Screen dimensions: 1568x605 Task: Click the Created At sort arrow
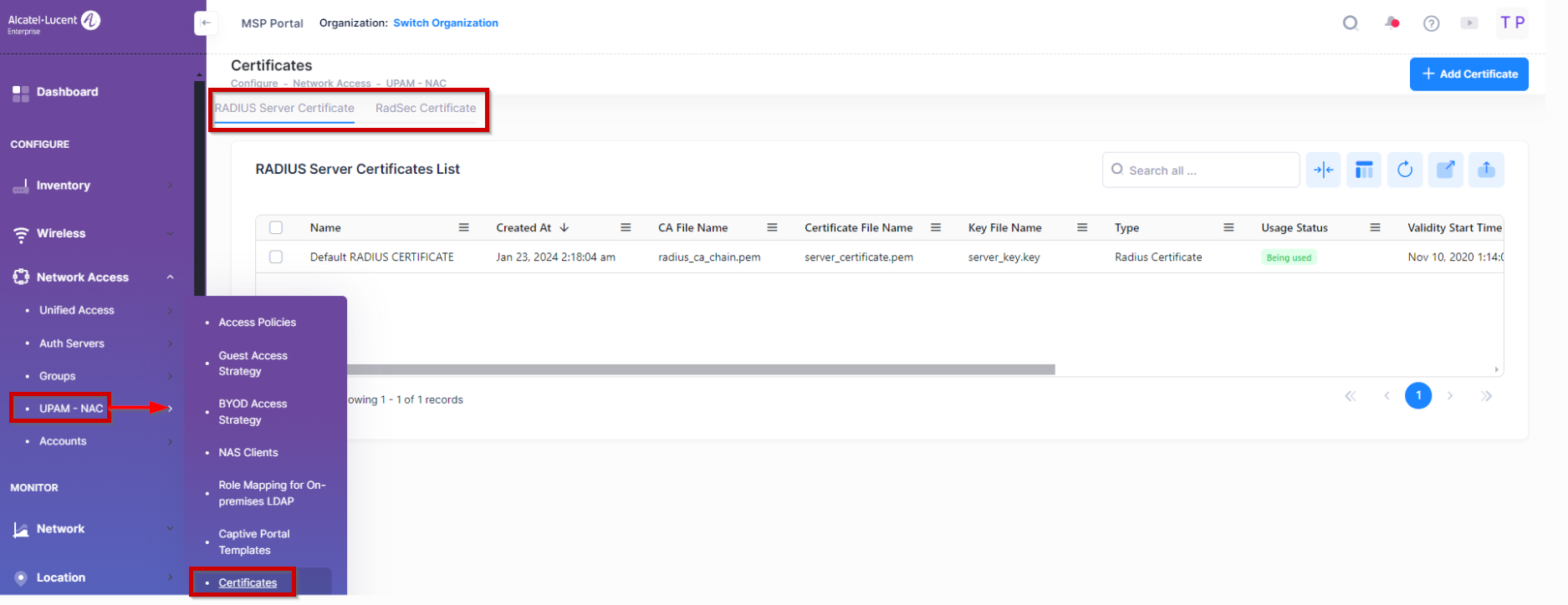click(564, 227)
